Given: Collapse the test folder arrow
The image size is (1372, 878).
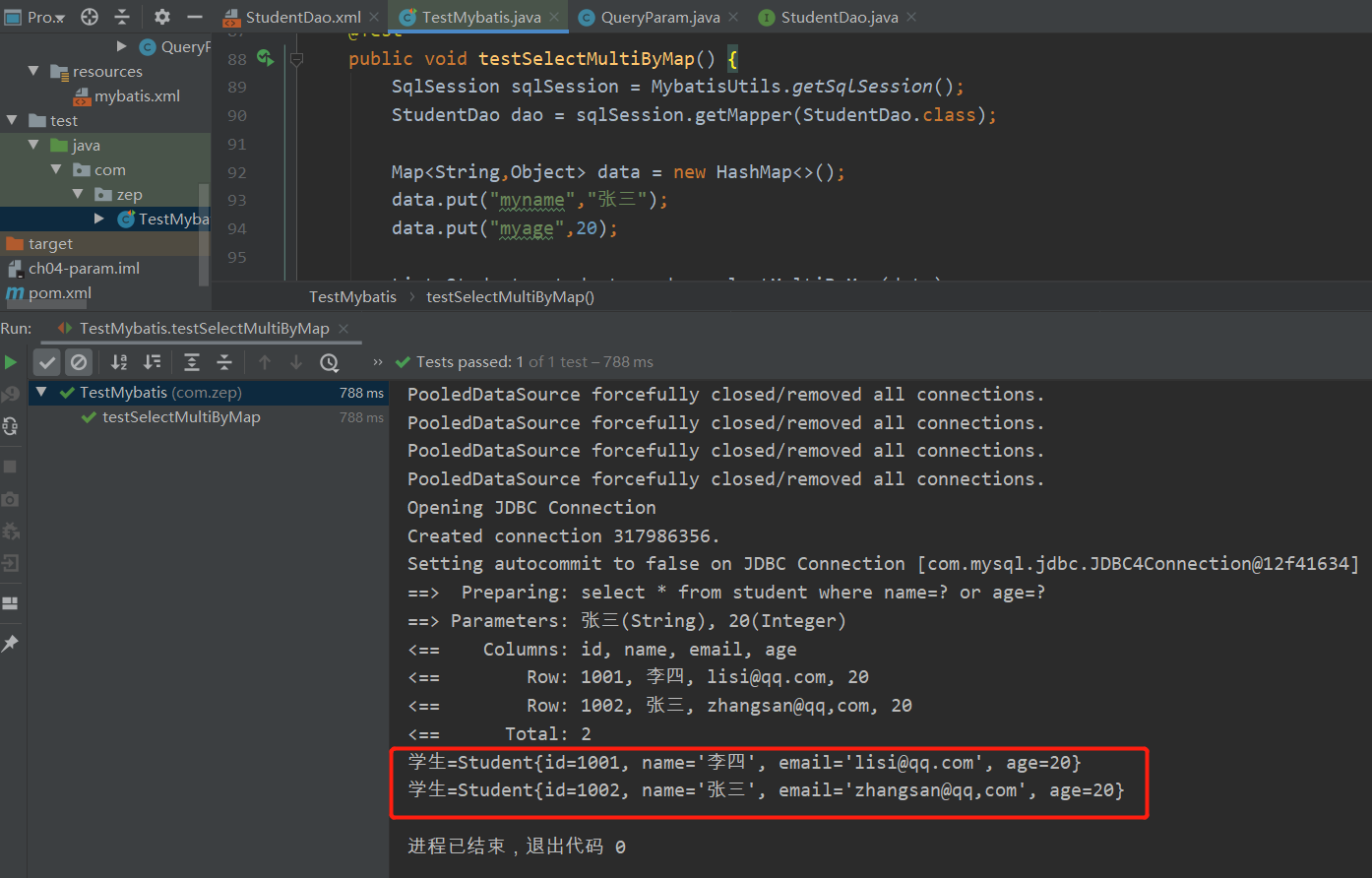Looking at the screenshot, I should point(12,120).
